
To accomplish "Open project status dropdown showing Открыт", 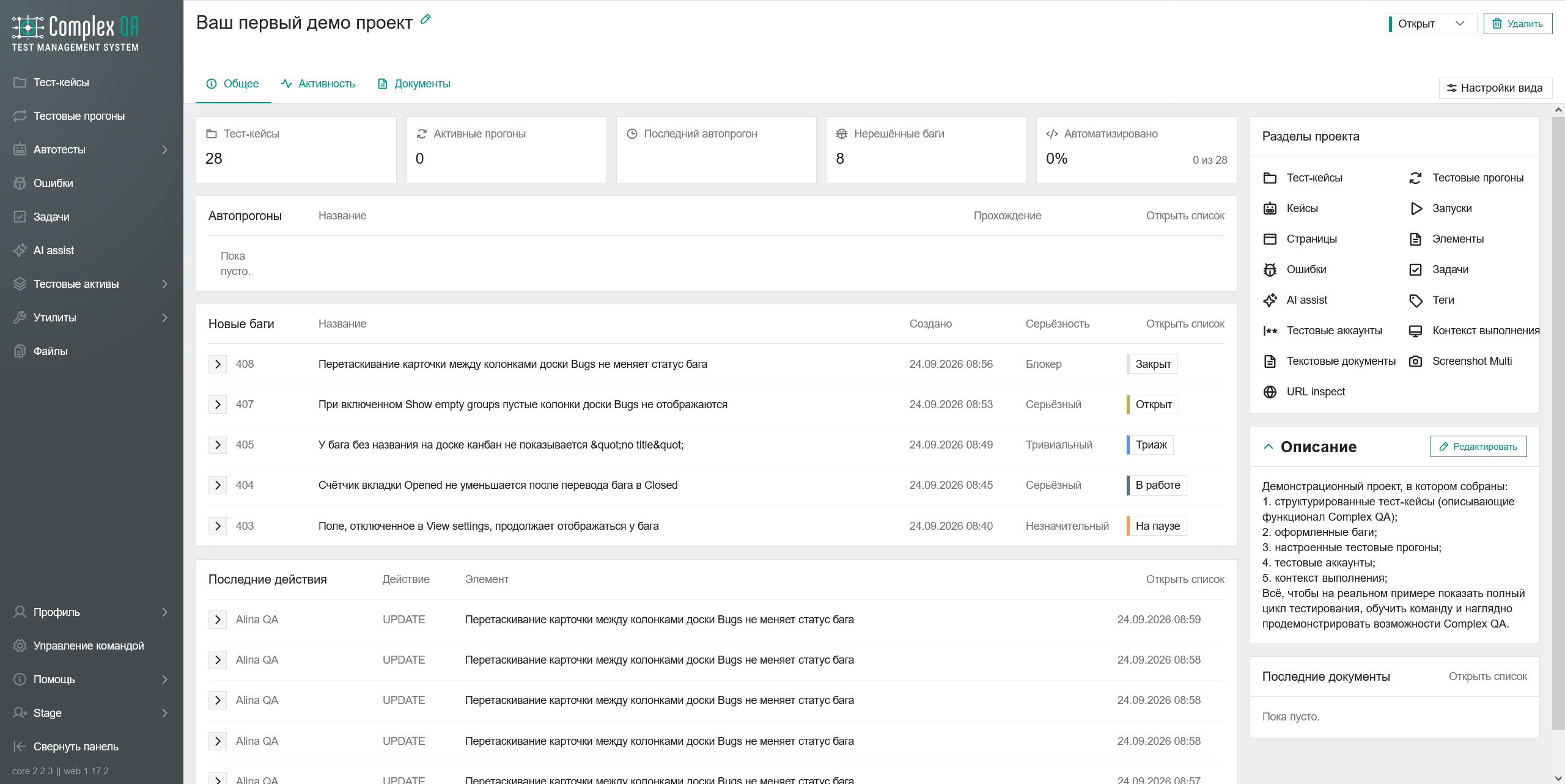I will pos(1431,24).
